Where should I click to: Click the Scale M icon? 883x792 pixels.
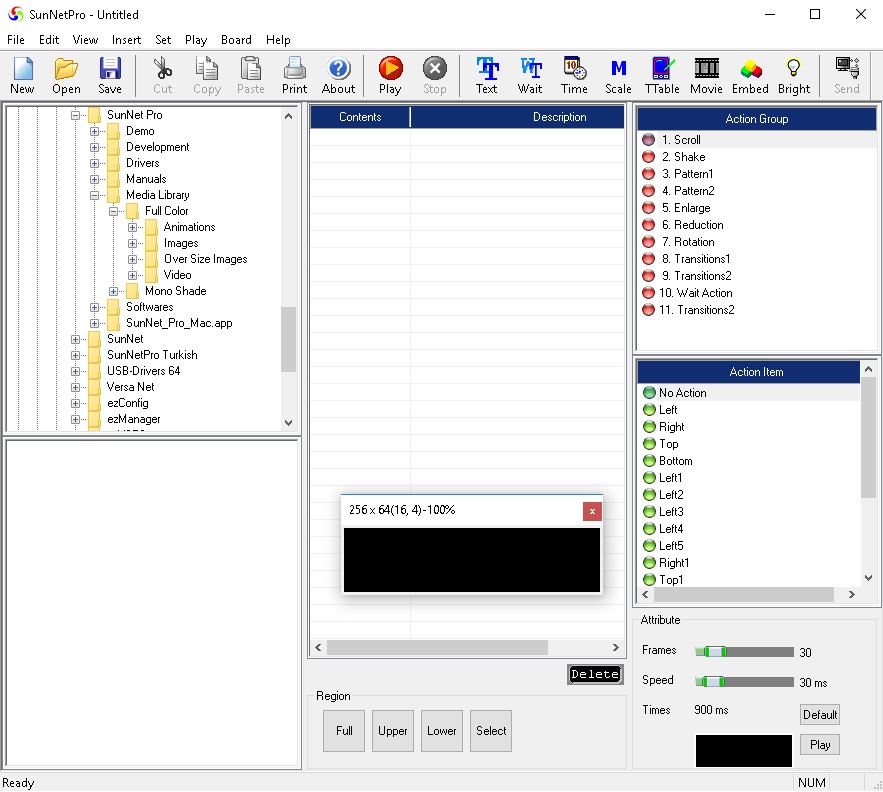618,75
